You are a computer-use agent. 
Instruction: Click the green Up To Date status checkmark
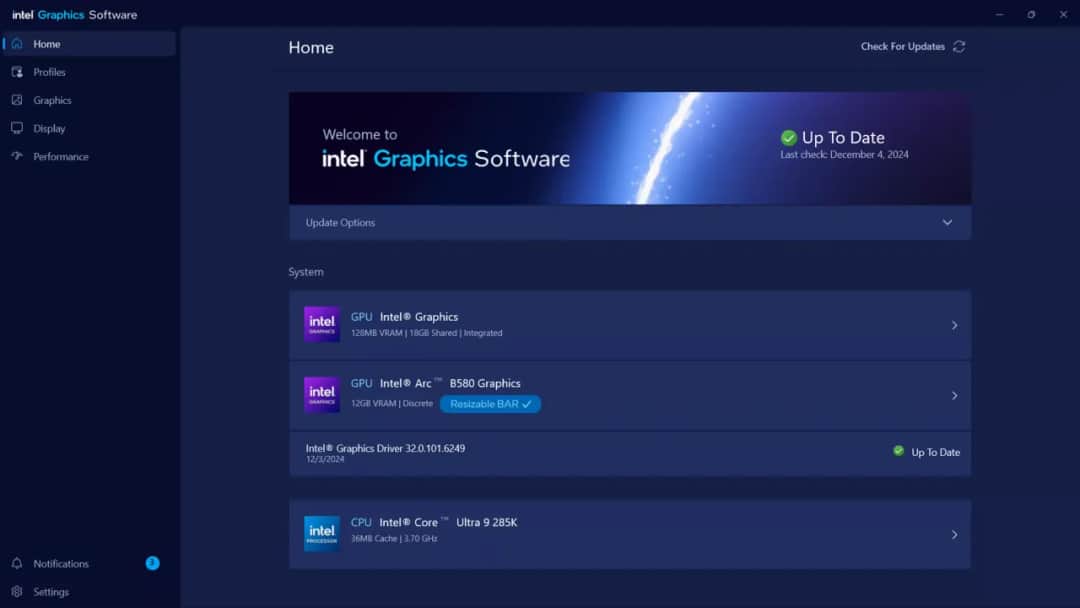(x=789, y=137)
